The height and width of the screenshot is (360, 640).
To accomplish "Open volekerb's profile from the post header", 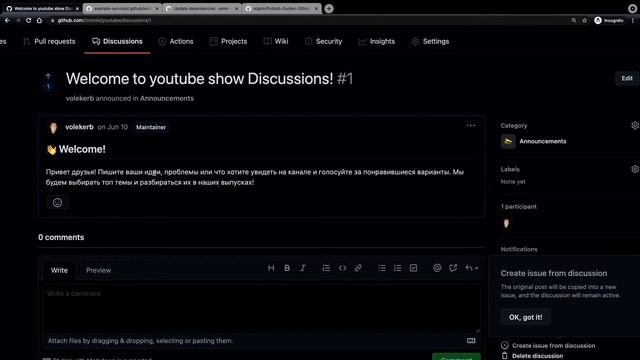I will tap(79, 127).
